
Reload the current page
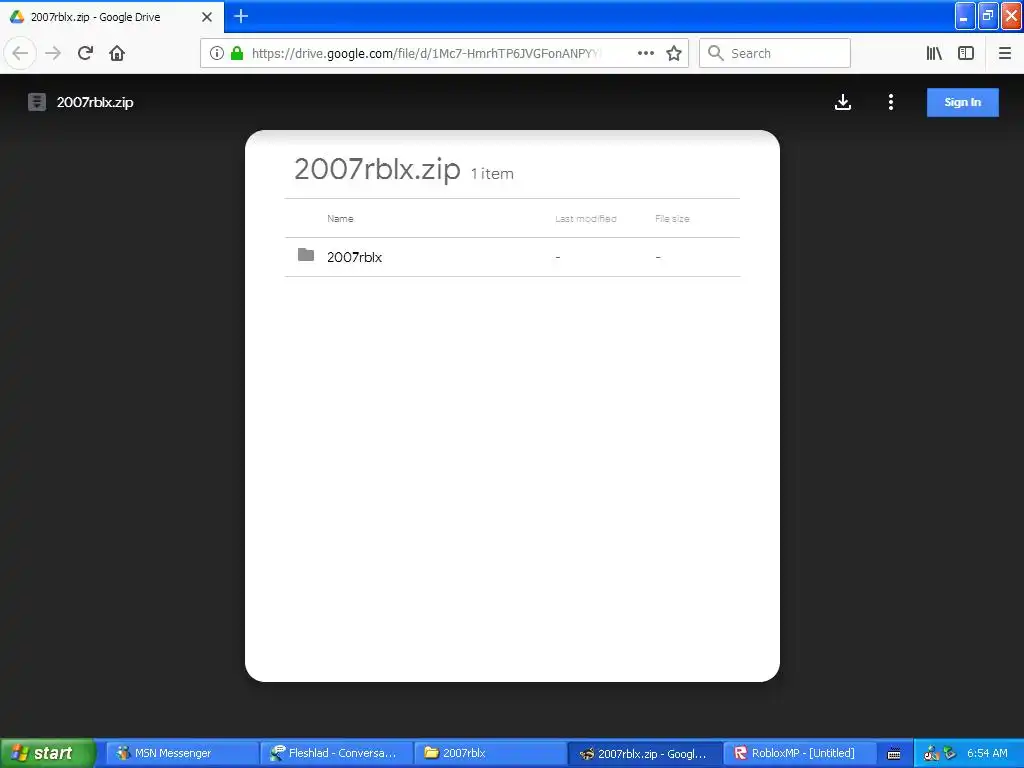pos(85,53)
